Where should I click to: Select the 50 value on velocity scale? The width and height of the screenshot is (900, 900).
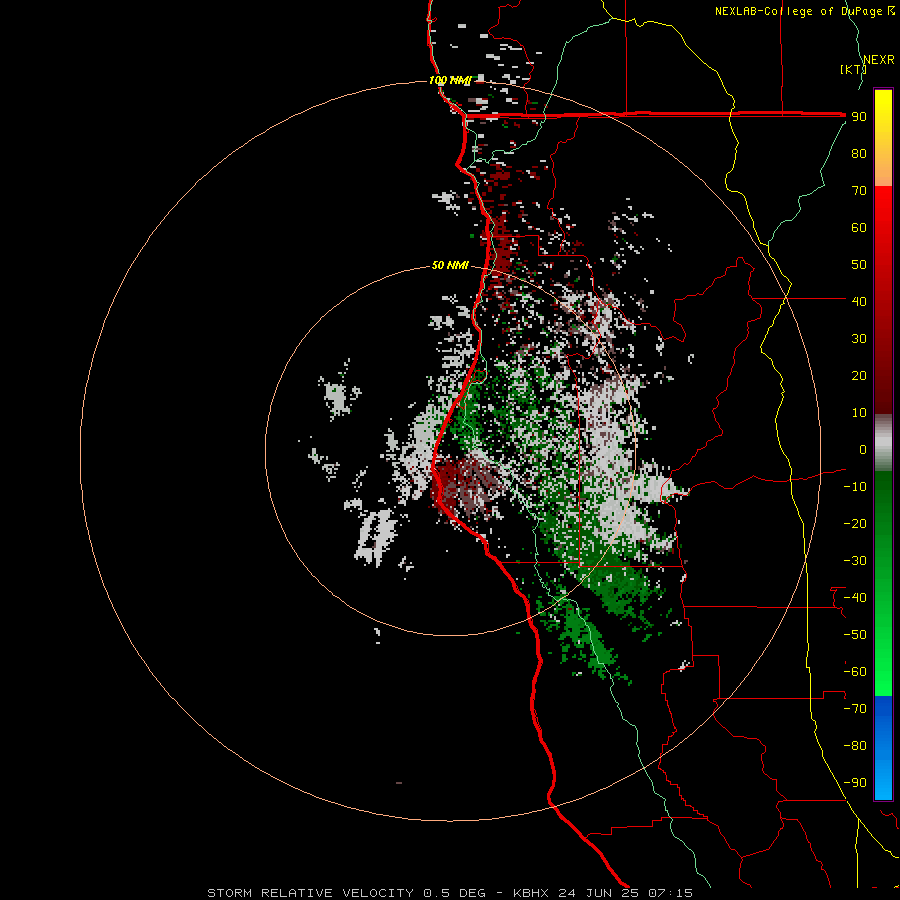pyautogui.click(x=859, y=265)
